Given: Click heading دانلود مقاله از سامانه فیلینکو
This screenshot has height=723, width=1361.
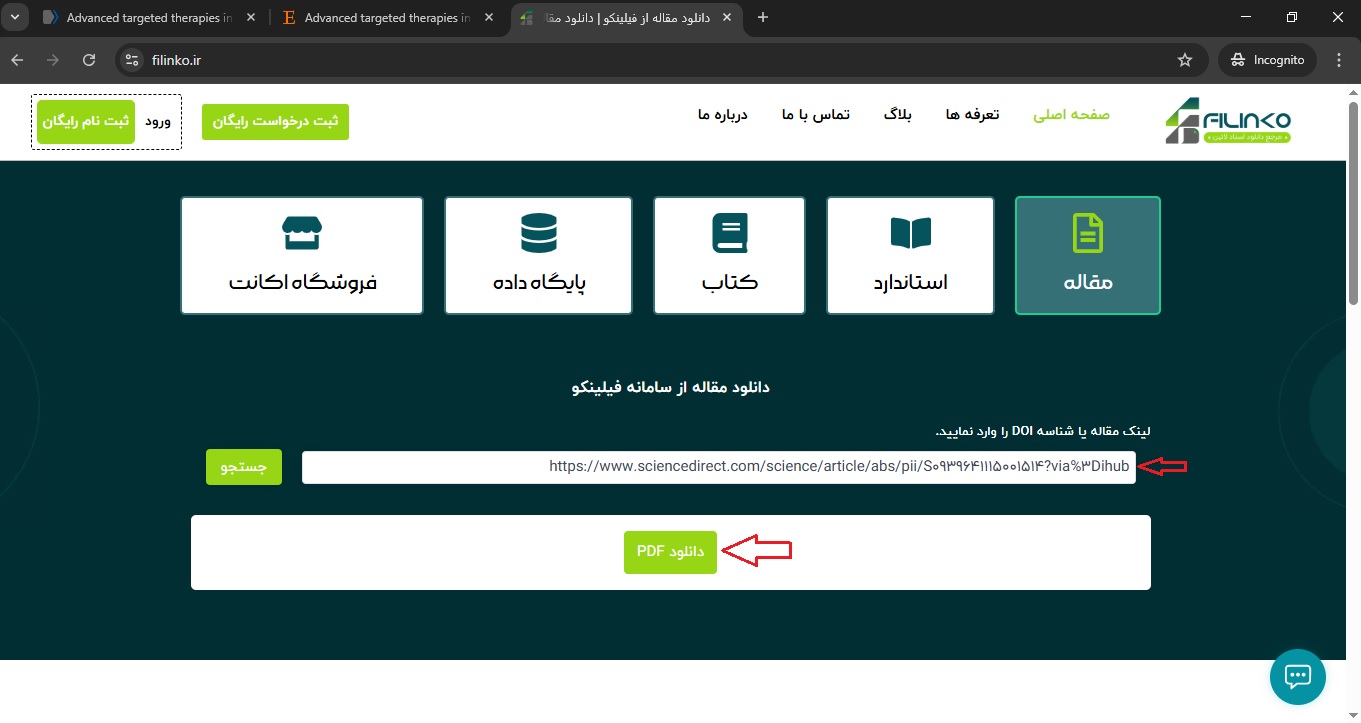Looking at the screenshot, I should pos(671,387).
